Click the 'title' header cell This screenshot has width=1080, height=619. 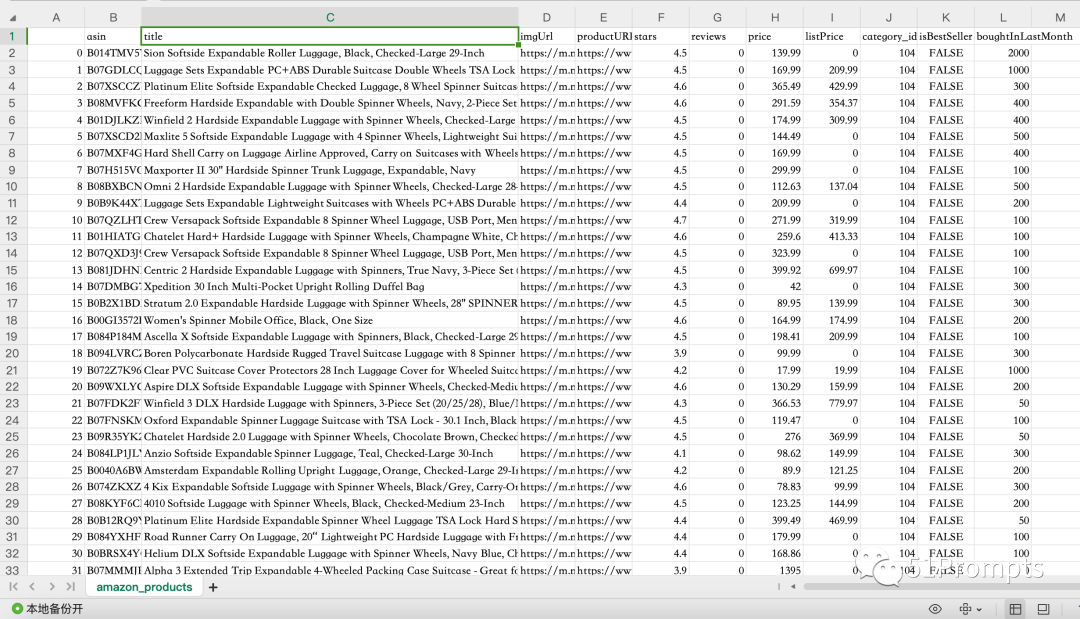[x=330, y=36]
